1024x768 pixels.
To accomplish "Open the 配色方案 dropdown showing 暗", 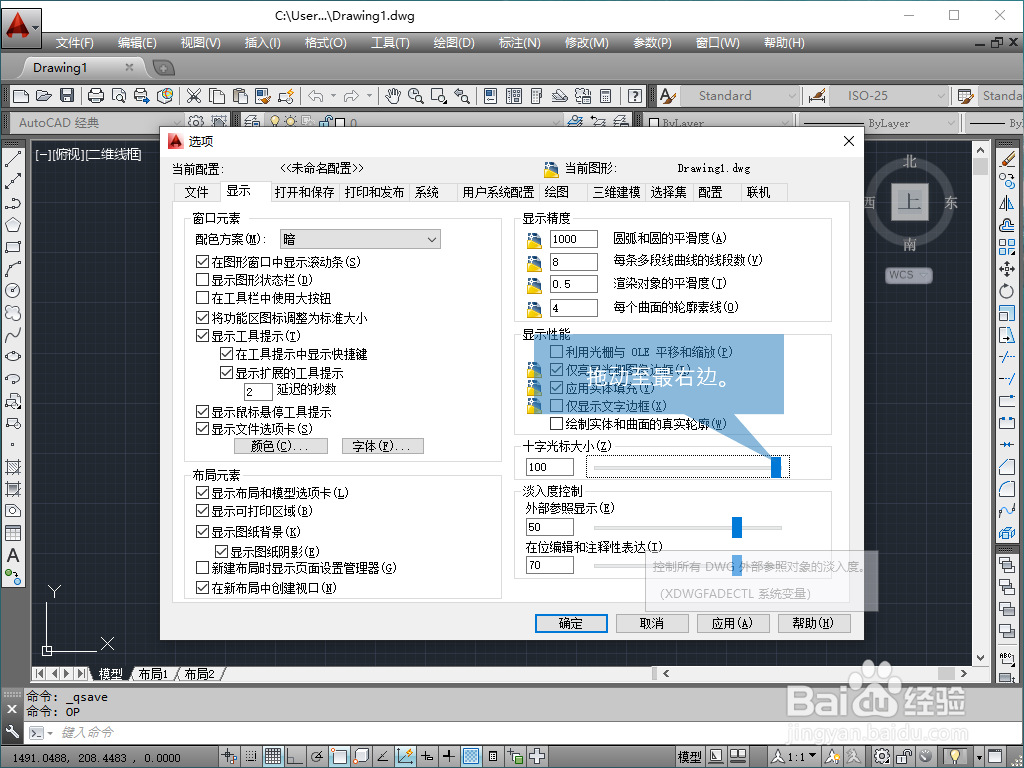I will [x=433, y=239].
